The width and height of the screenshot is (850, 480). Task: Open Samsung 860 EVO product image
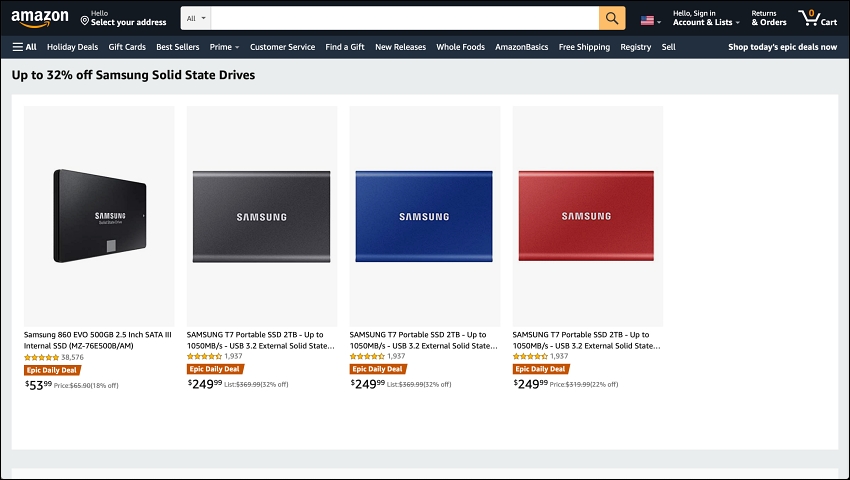coord(99,216)
